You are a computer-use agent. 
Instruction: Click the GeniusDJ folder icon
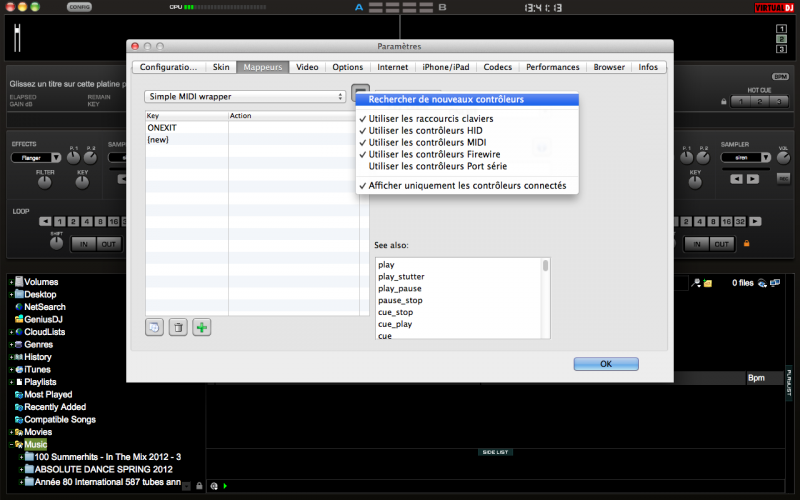coord(18,319)
